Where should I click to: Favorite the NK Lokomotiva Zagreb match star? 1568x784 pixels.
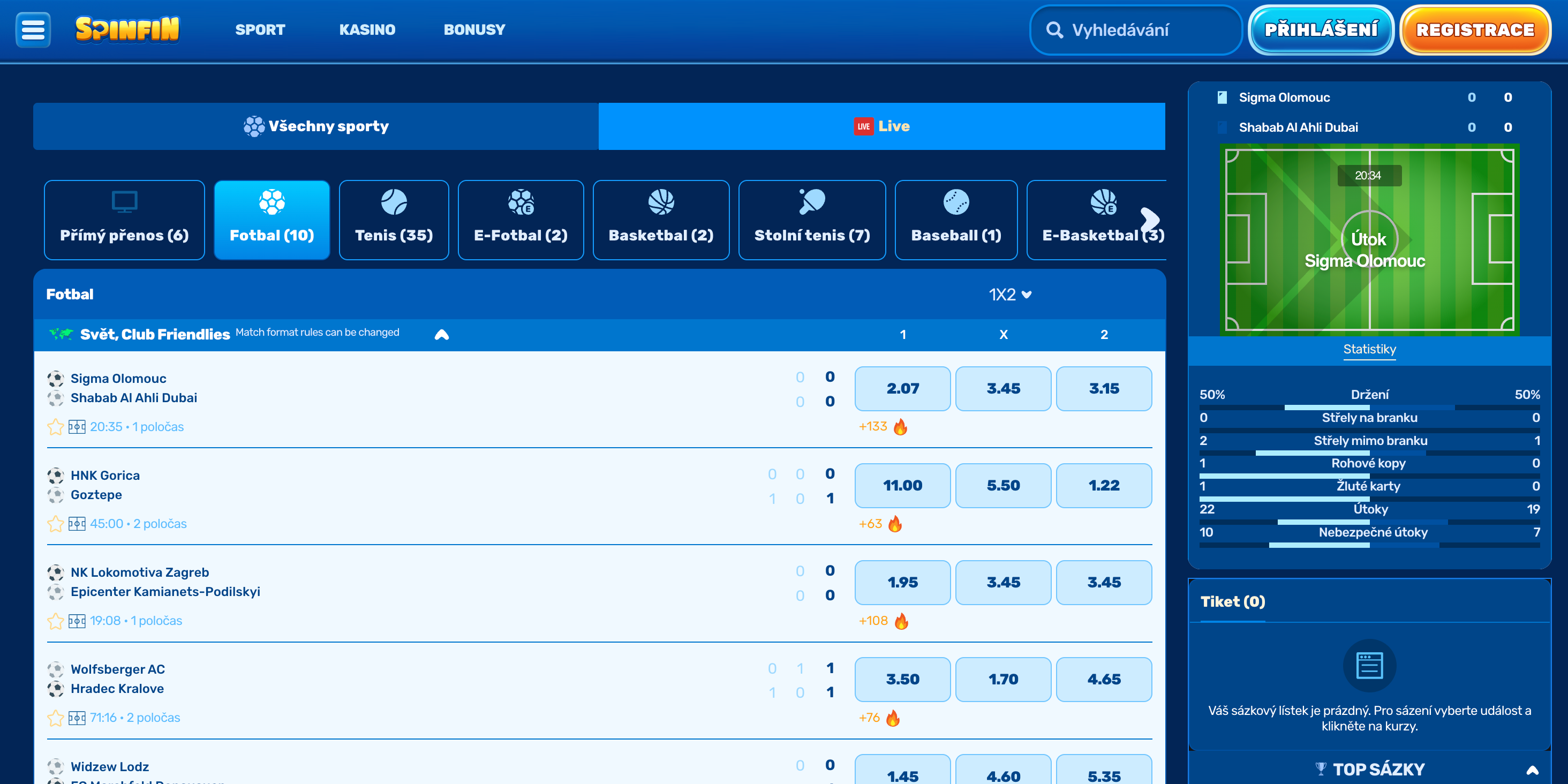pyautogui.click(x=55, y=621)
